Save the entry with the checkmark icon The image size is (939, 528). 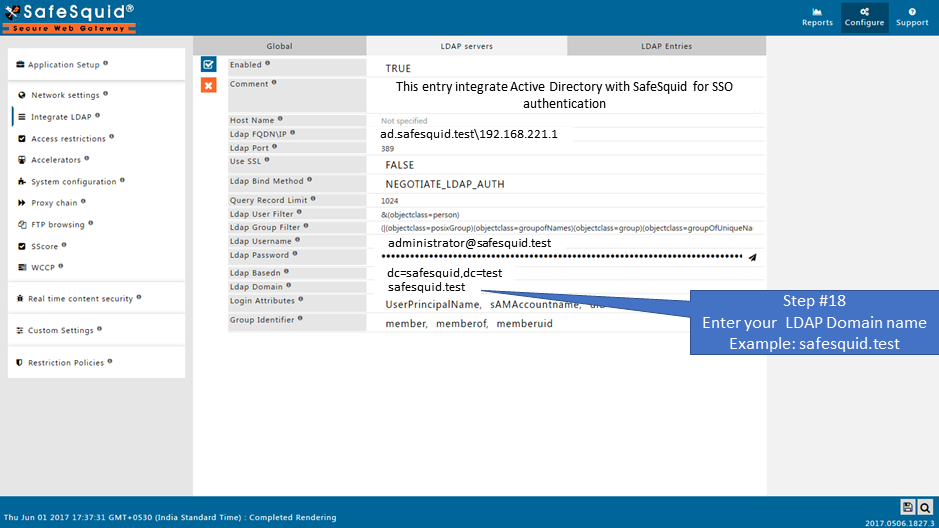[208, 64]
